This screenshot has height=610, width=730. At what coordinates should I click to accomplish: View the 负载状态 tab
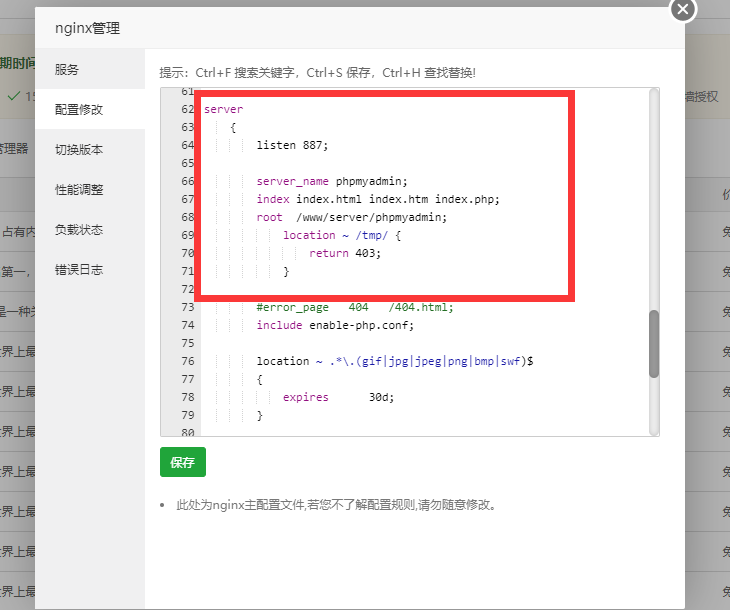(90, 230)
